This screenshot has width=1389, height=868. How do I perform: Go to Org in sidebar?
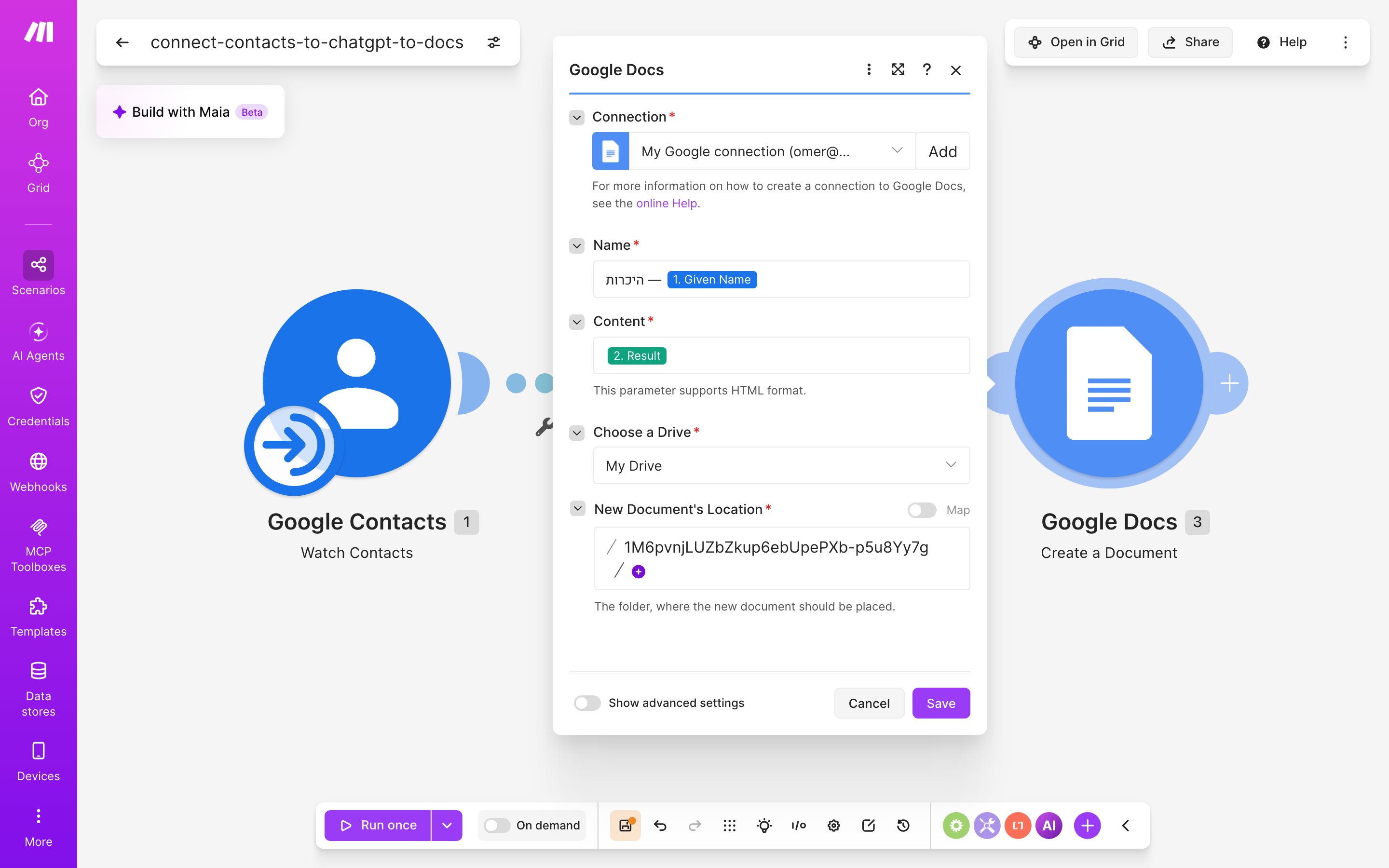pyautogui.click(x=39, y=108)
